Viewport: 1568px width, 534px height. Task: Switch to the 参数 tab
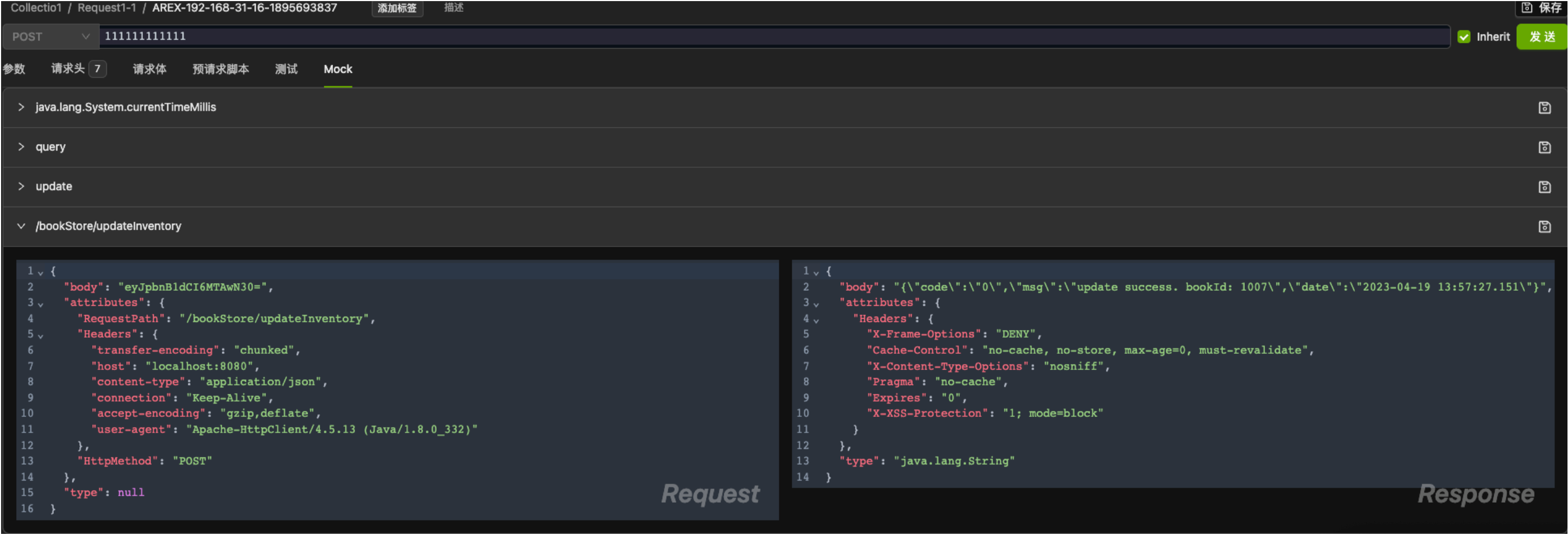point(14,69)
